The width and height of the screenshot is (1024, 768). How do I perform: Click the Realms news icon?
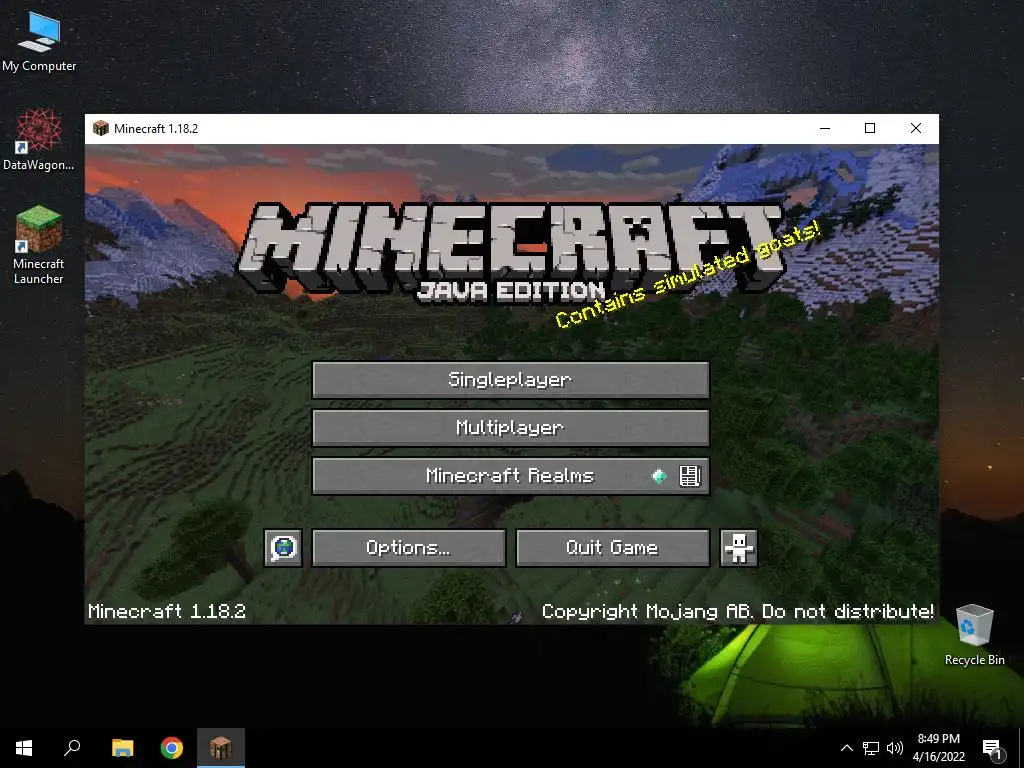coord(690,475)
